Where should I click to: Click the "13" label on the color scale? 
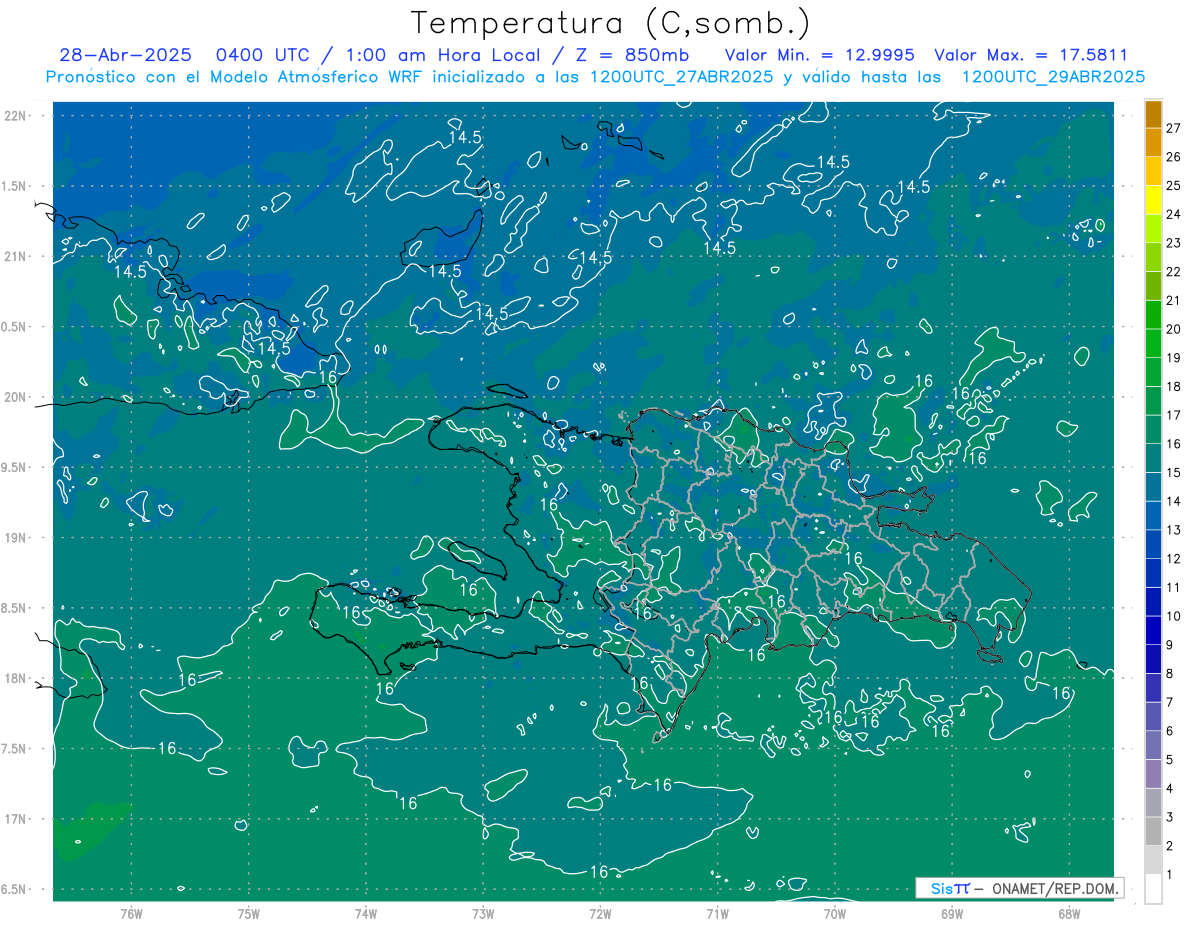point(1174,530)
